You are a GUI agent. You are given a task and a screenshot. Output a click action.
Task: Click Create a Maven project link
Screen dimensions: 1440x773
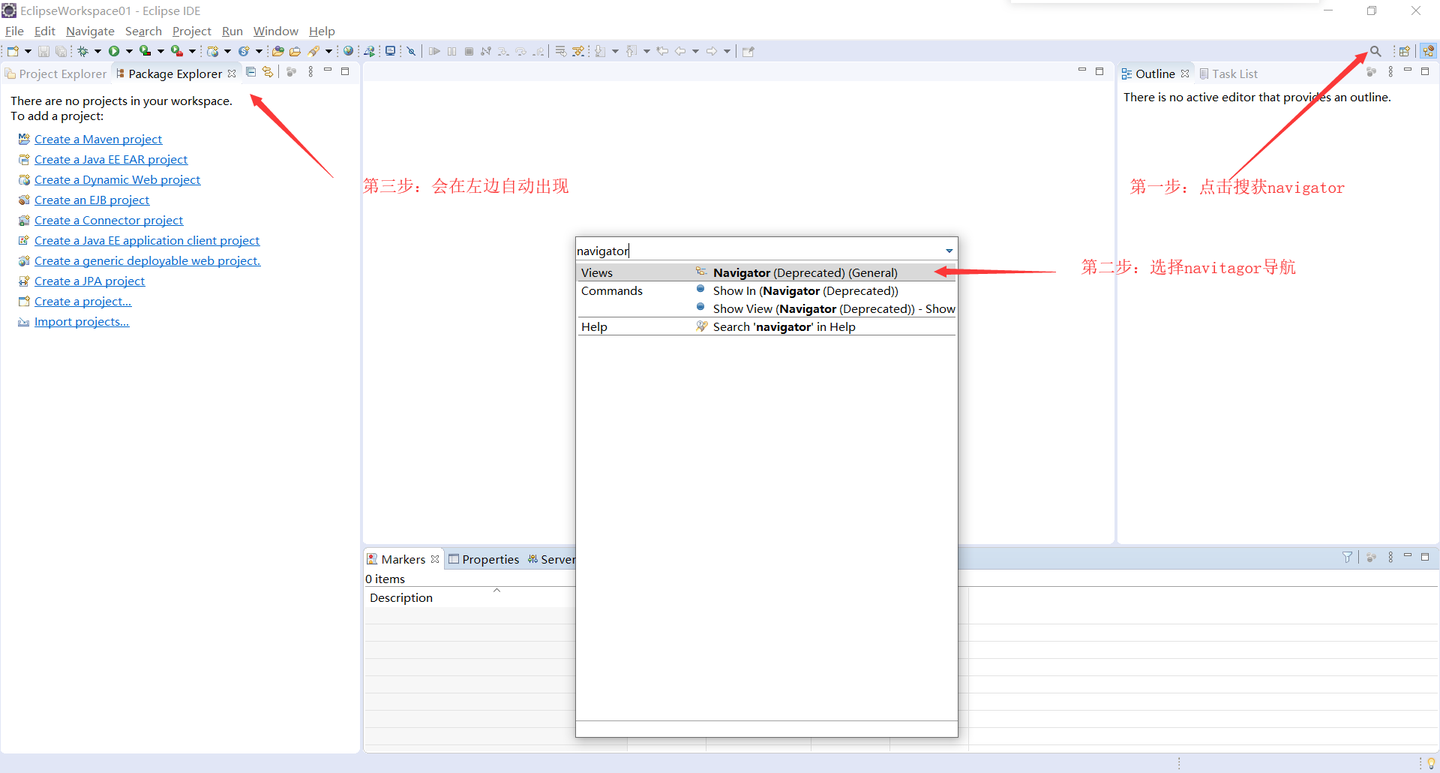point(98,139)
